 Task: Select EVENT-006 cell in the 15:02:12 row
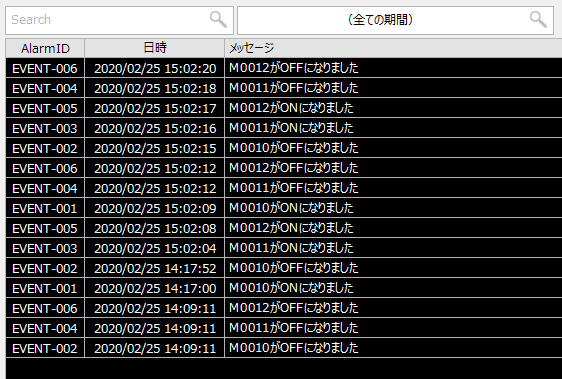(45, 168)
